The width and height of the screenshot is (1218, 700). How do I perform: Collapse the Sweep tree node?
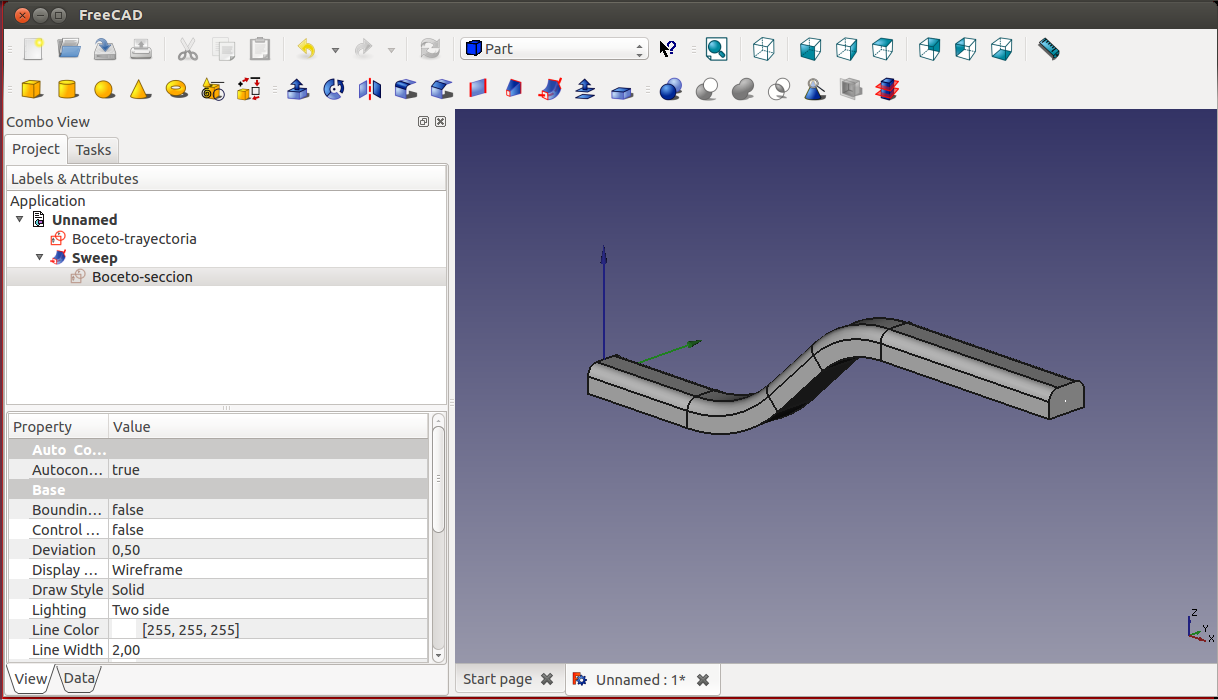(40, 258)
